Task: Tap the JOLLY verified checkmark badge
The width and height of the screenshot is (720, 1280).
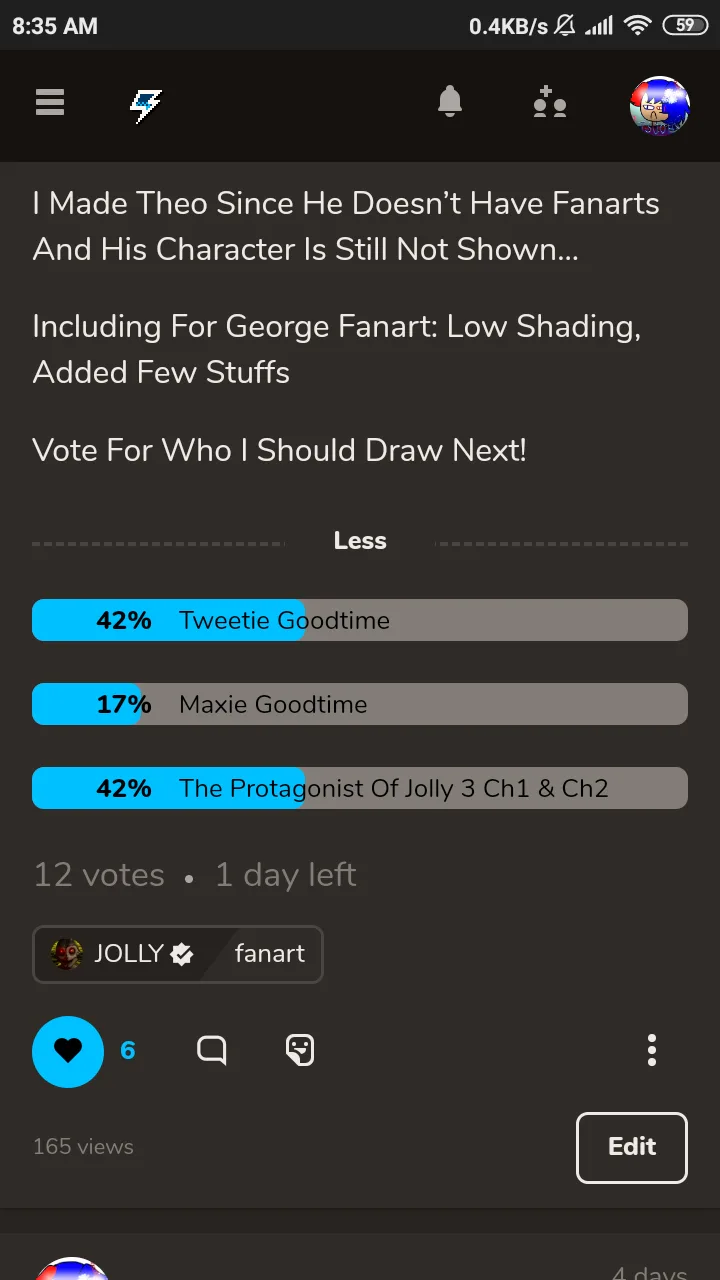Action: [182, 955]
